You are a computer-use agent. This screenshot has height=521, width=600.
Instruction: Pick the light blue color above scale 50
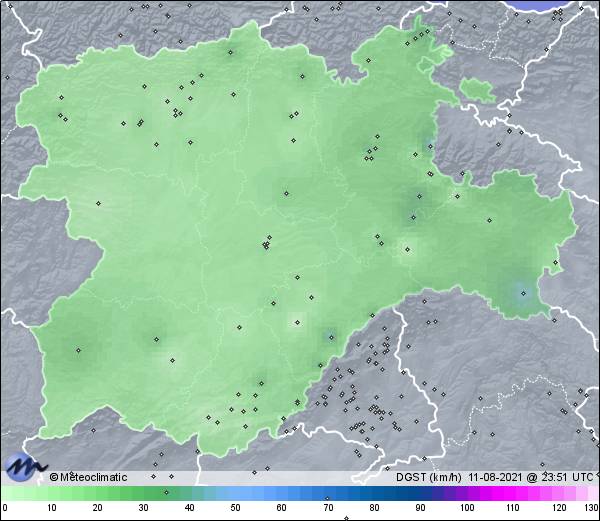coord(235,493)
